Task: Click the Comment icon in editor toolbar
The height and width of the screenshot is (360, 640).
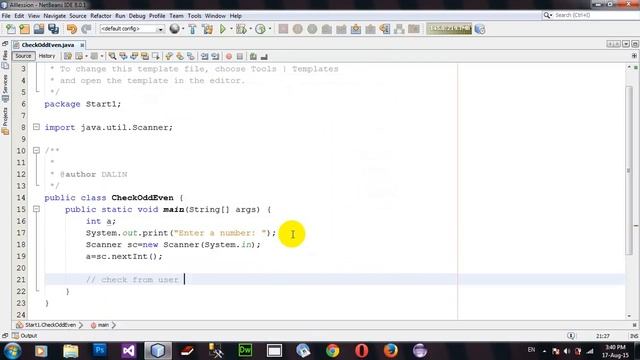Action: tap(253, 56)
